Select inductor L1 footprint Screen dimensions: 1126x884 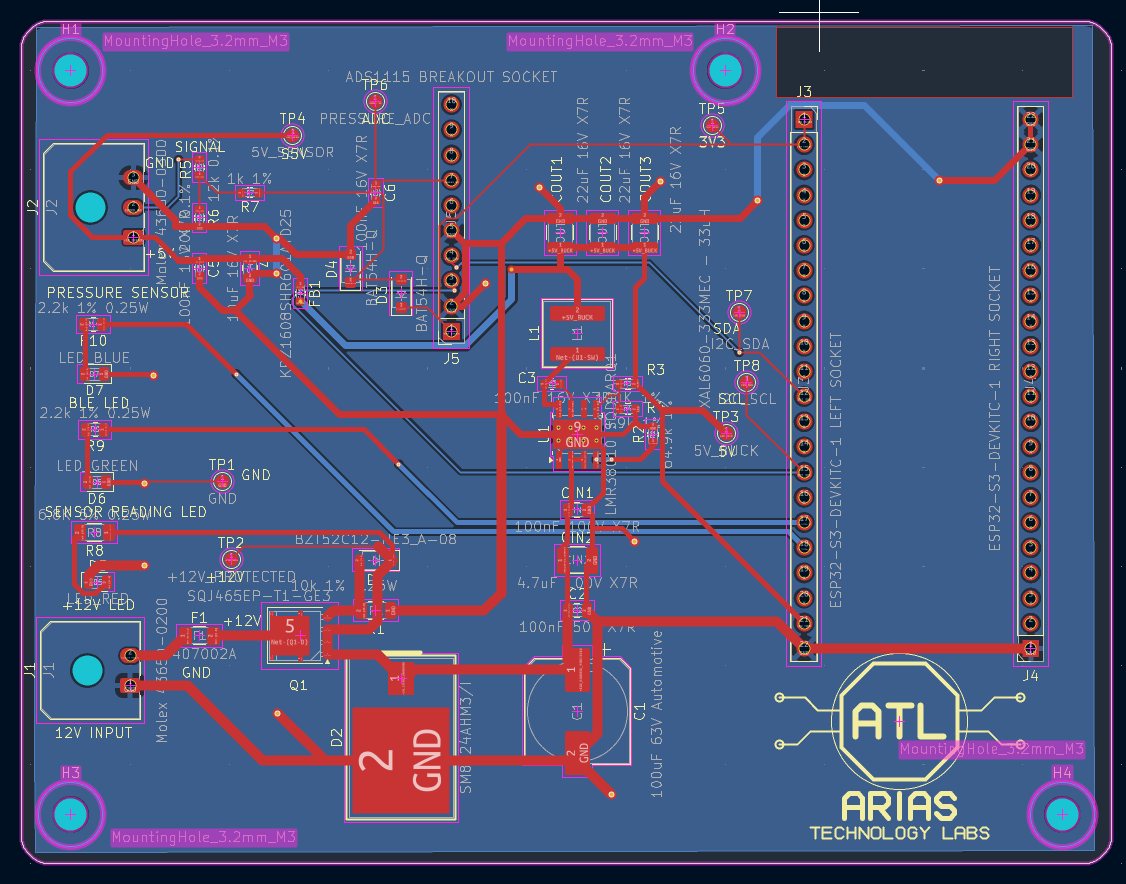tap(577, 332)
